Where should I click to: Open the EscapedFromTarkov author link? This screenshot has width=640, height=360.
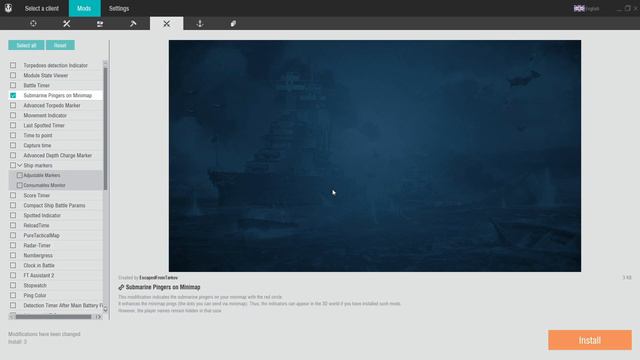(x=158, y=278)
